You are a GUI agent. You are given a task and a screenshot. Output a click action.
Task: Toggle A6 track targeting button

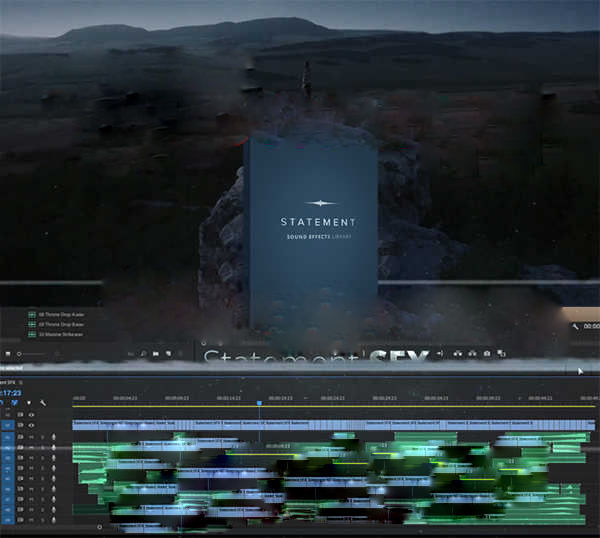[x=8, y=489]
